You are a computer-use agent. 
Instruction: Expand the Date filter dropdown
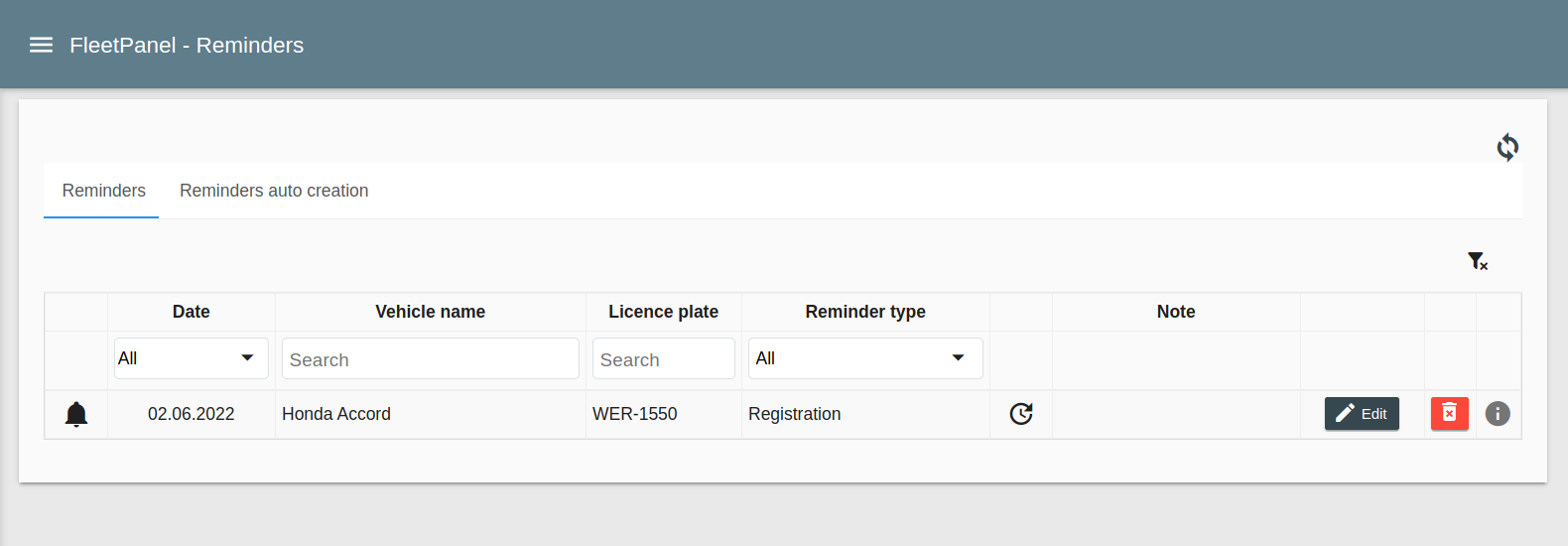pyautogui.click(x=191, y=358)
